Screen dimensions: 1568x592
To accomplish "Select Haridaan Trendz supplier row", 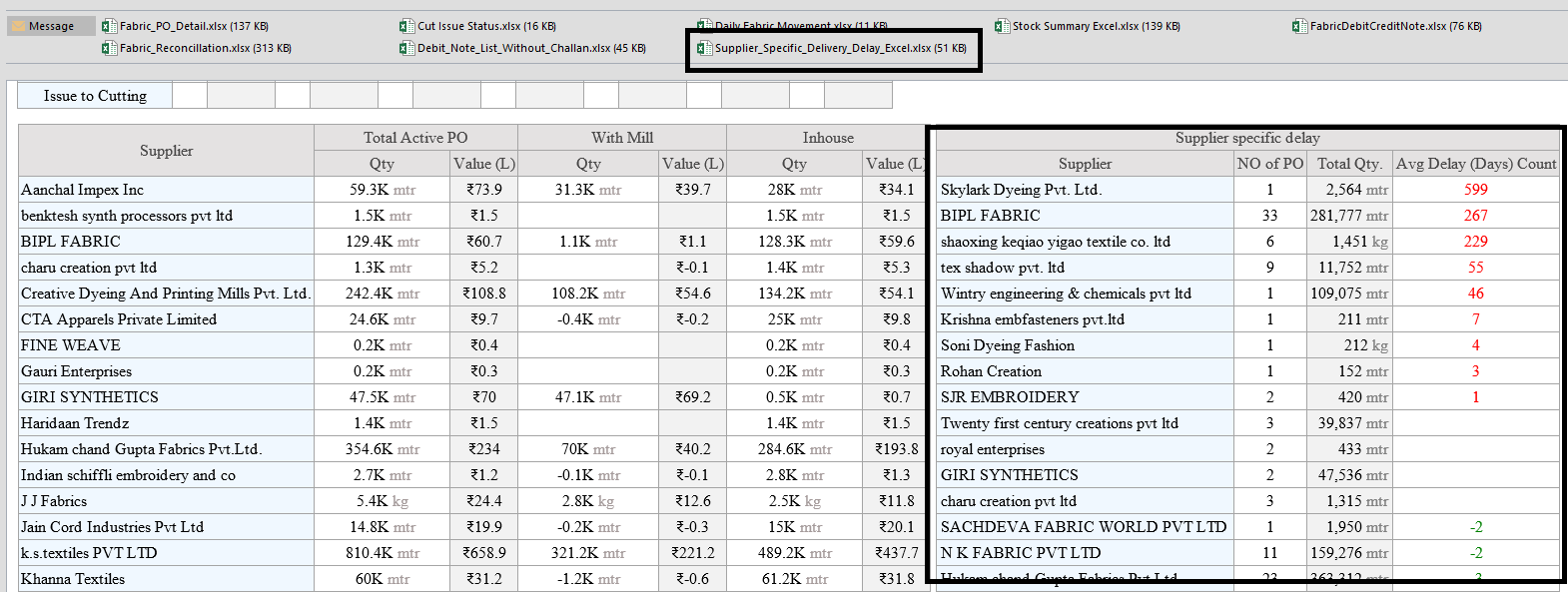I will 167,423.
